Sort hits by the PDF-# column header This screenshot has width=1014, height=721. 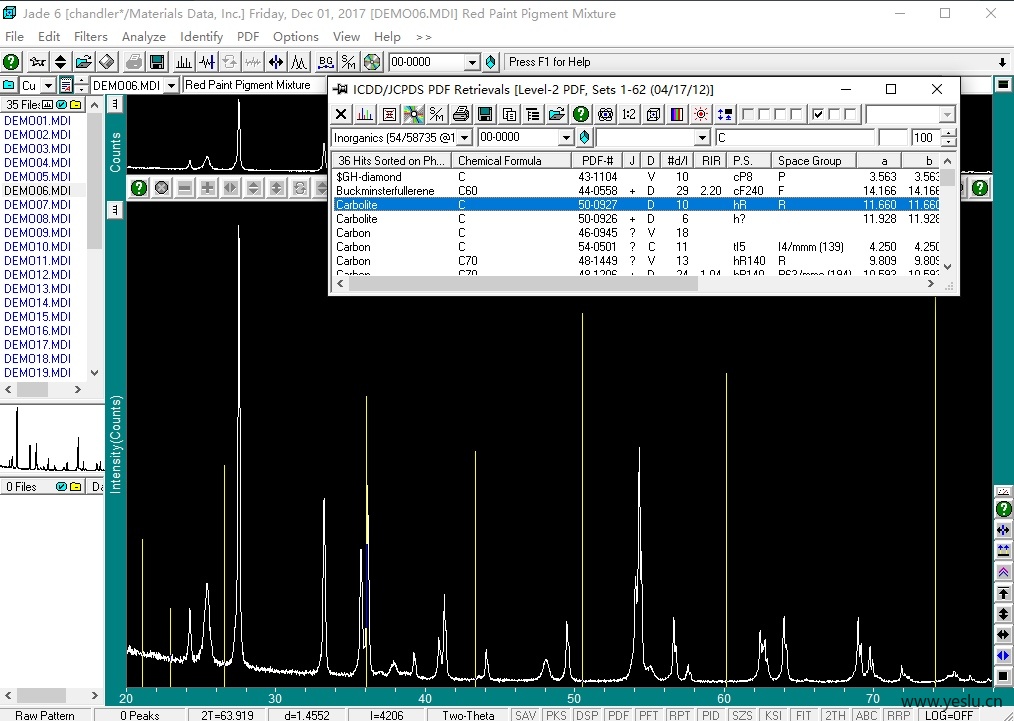pos(597,160)
